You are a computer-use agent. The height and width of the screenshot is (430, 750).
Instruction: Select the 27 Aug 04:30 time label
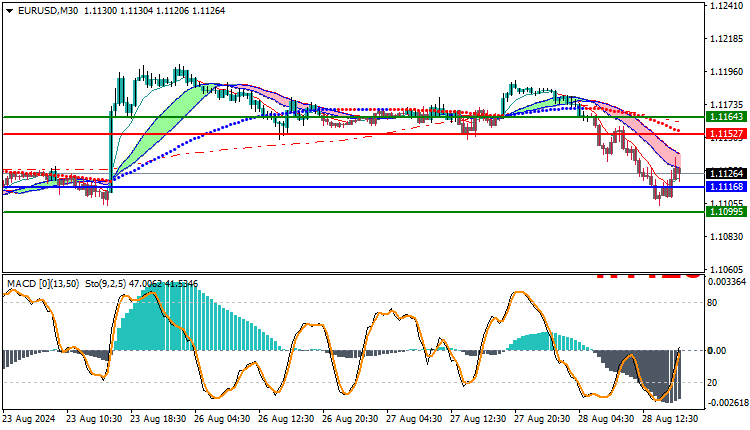coord(414,419)
